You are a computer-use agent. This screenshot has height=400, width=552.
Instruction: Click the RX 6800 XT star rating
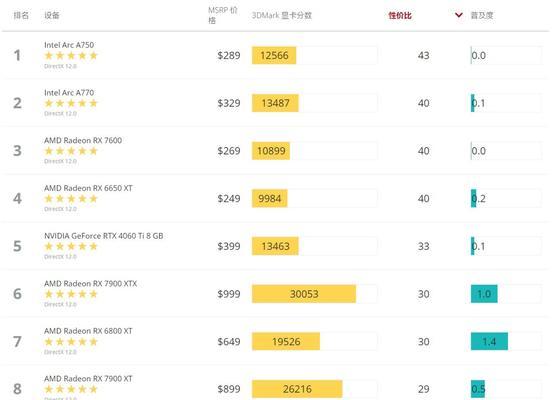(x=71, y=342)
